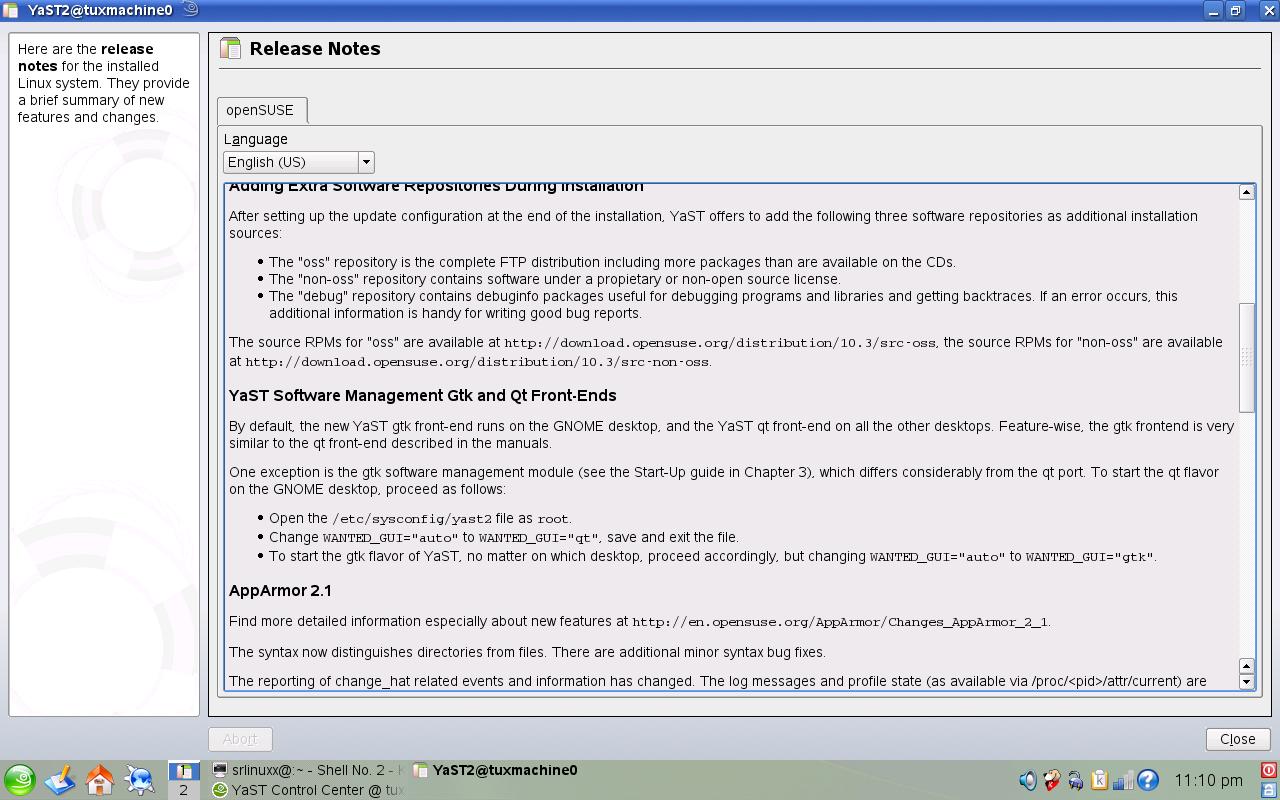1280x800 pixels.
Task: Click the "oss" repository bullet line
Action: [x=612, y=262]
